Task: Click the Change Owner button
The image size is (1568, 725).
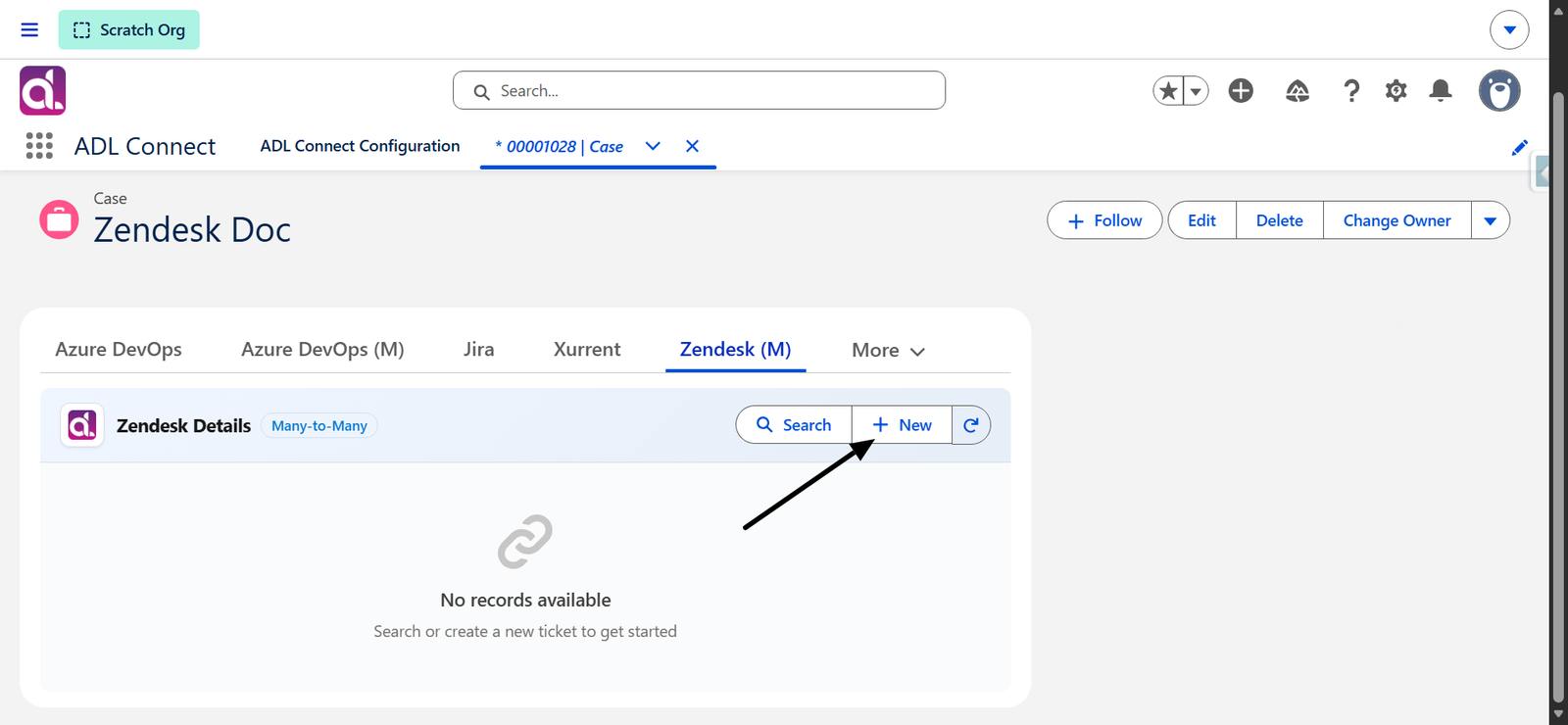Action: tap(1397, 220)
